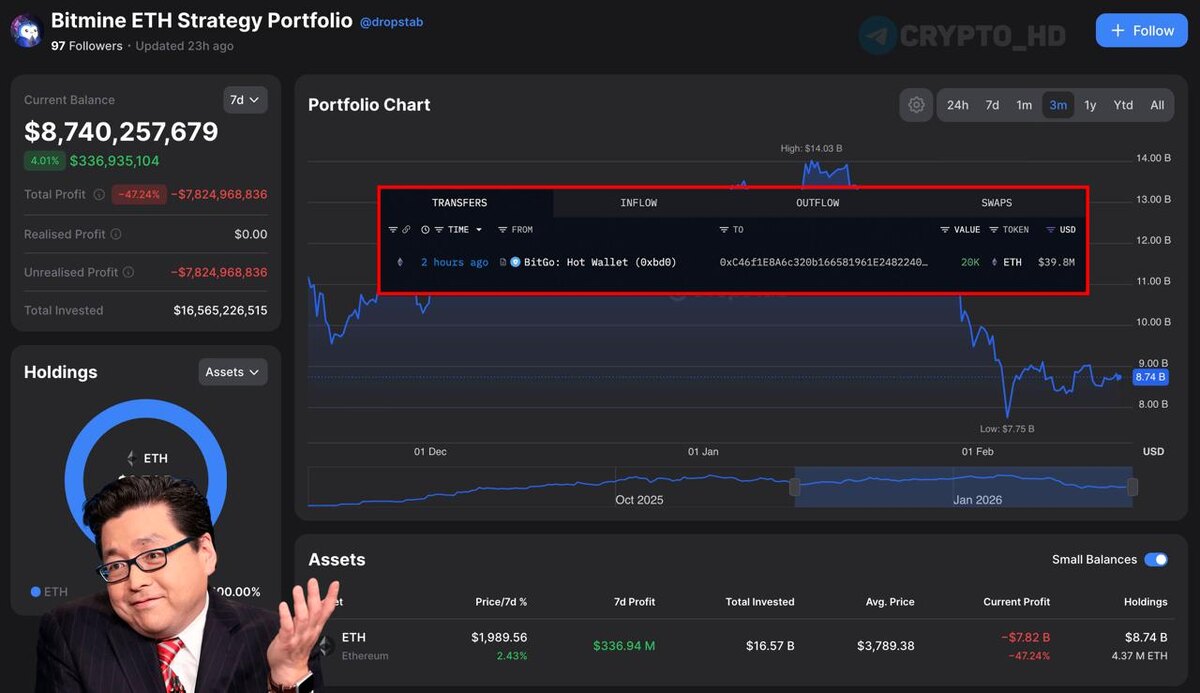Select the 3m chart range
The width and height of the screenshot is (1200, 693).
pyautogui.click(x=1058, y=105)
